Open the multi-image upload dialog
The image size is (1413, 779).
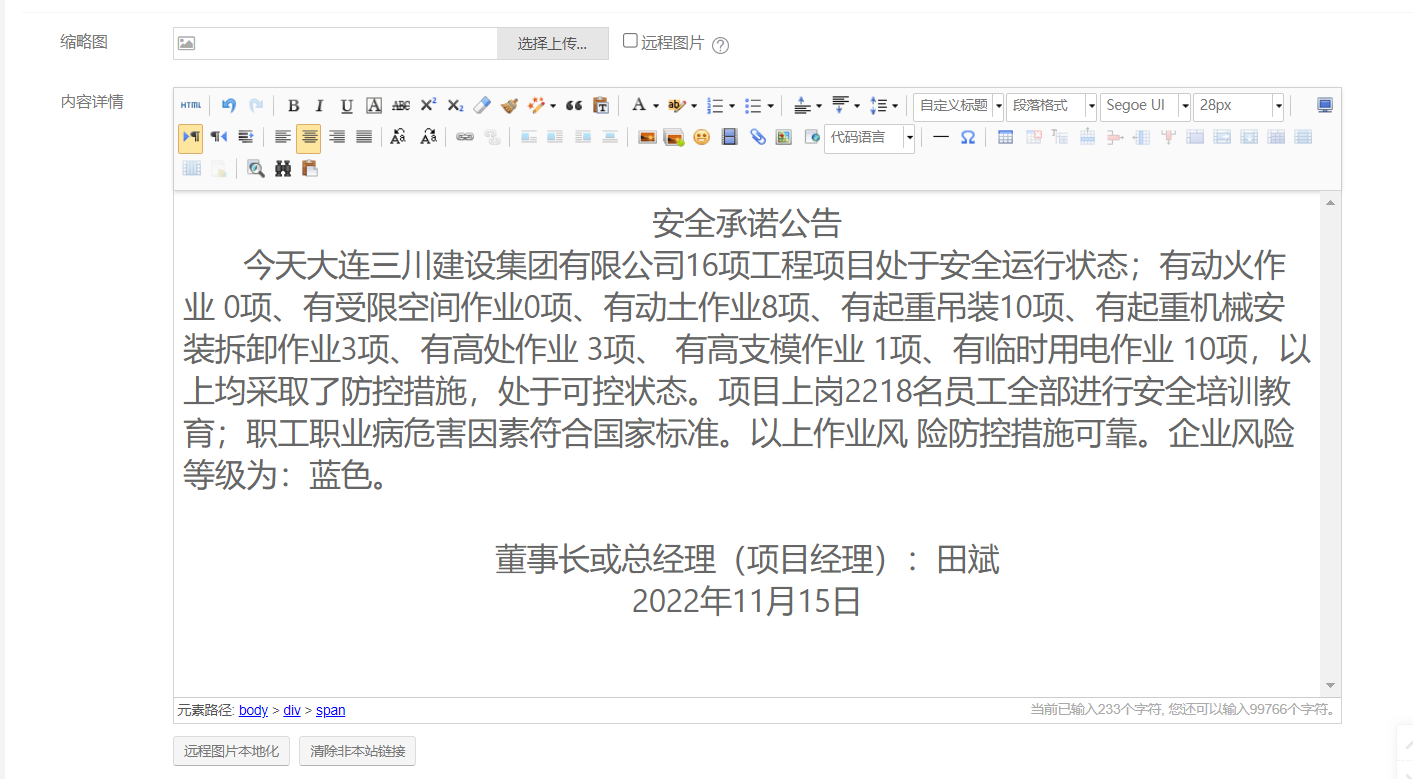click(674, 137)
